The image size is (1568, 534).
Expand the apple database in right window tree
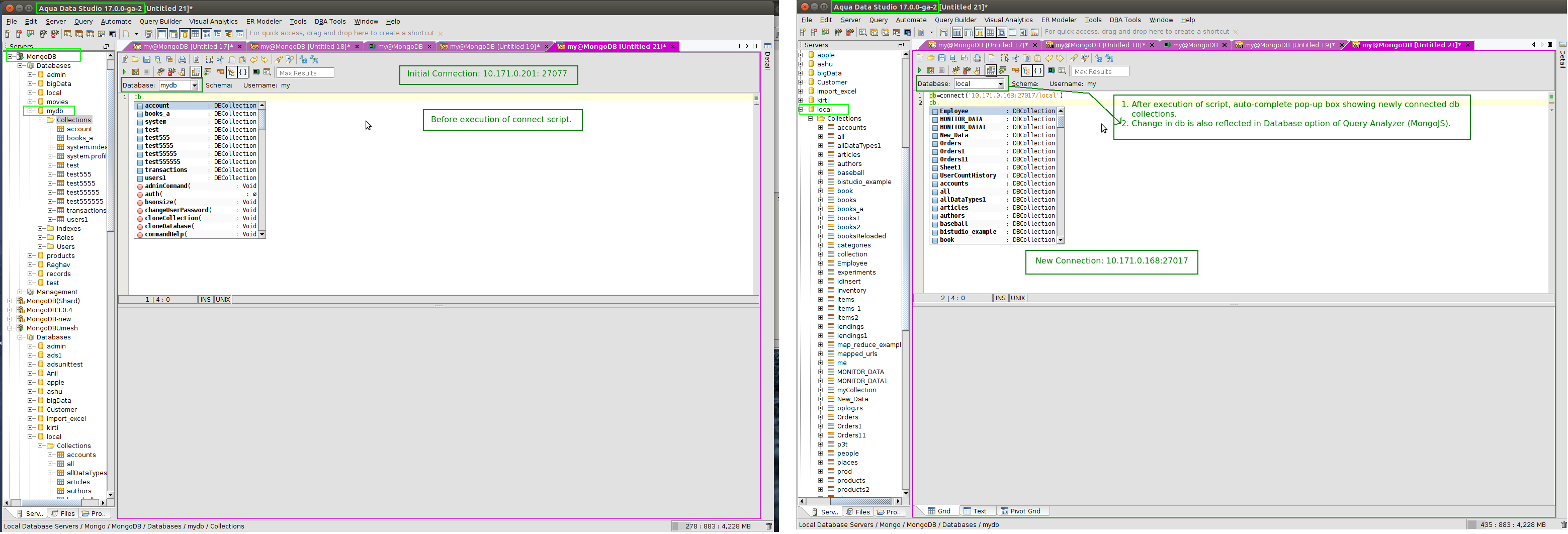point(801,55)
